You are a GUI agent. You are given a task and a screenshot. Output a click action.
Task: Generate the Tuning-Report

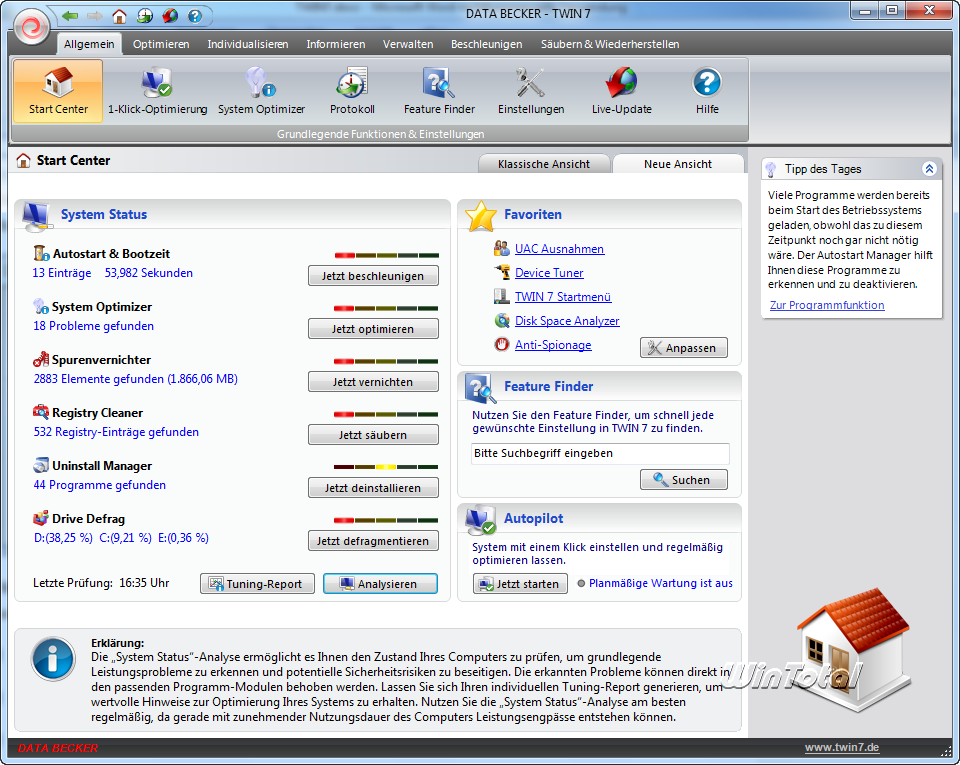257,584
